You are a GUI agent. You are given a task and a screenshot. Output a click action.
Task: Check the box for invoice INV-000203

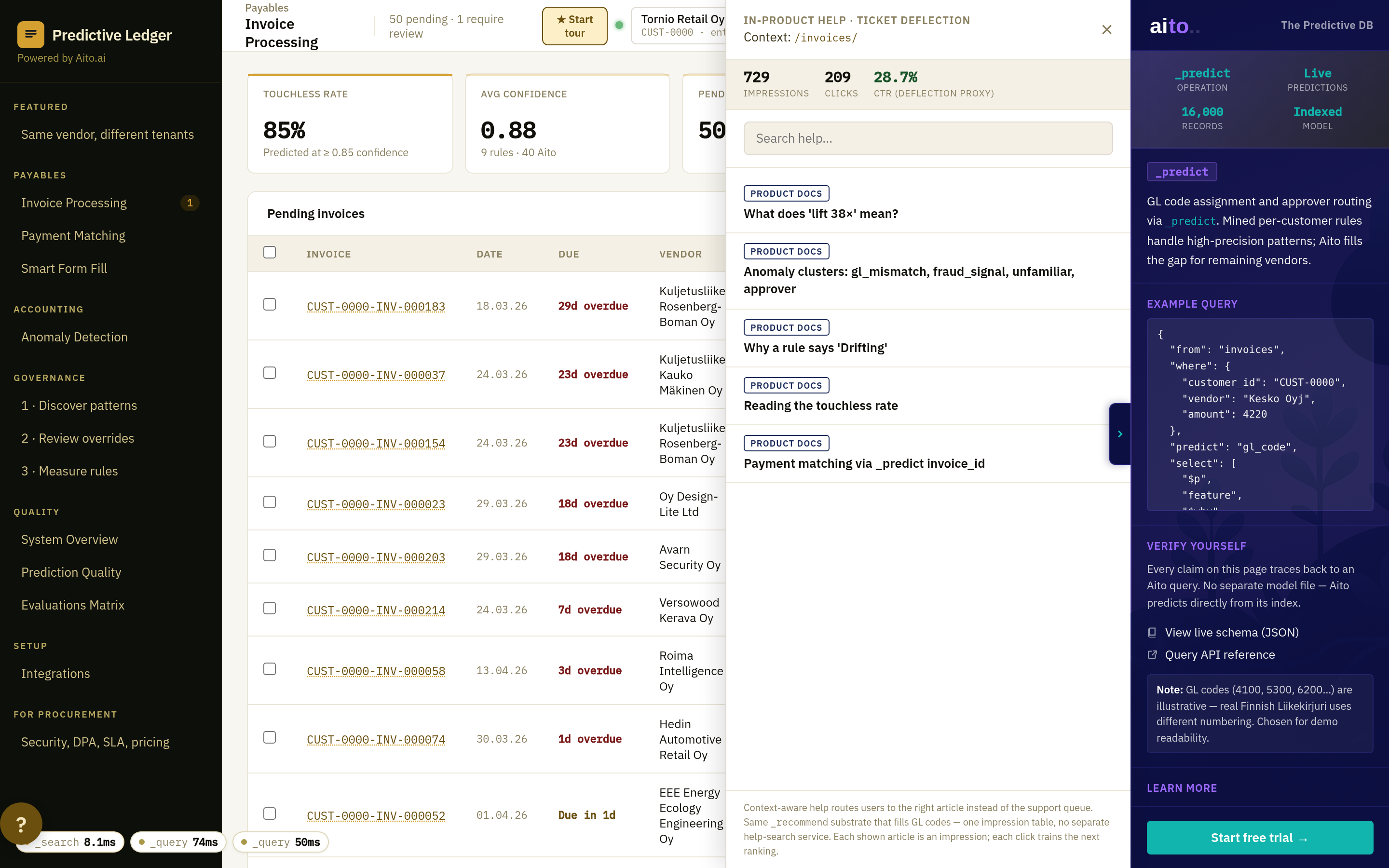269,555
